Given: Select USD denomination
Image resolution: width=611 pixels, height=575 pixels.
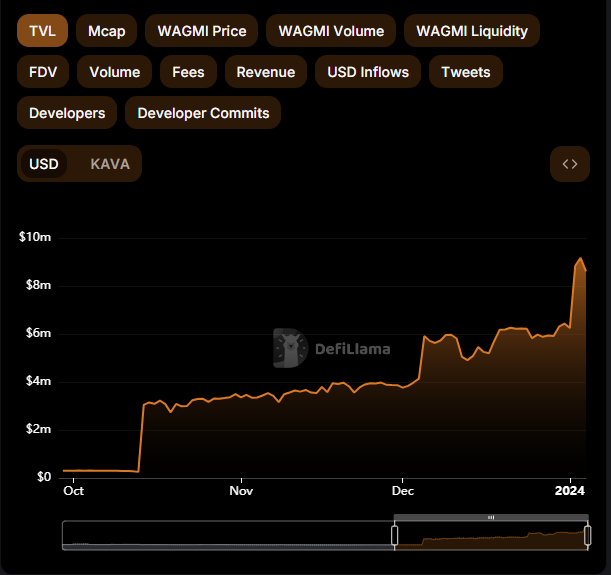Looking at the screenshot, I should click(44, 164).
